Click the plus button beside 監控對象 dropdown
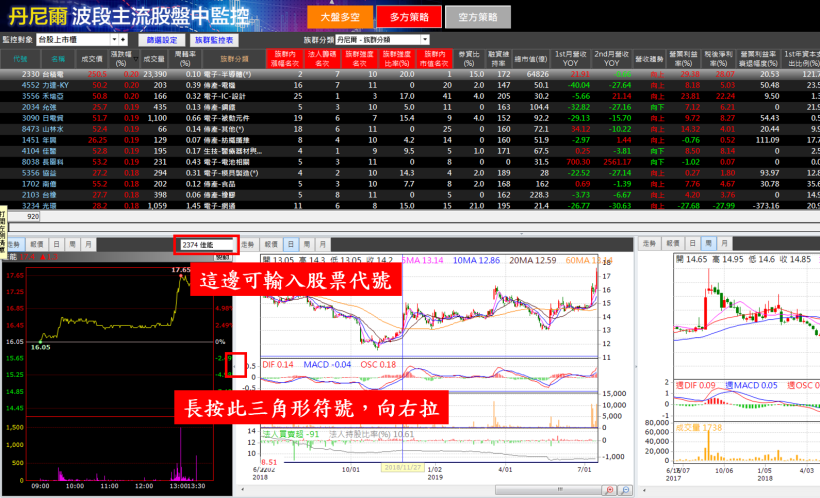Screen dimensions: 820x498 click(123, 40)
